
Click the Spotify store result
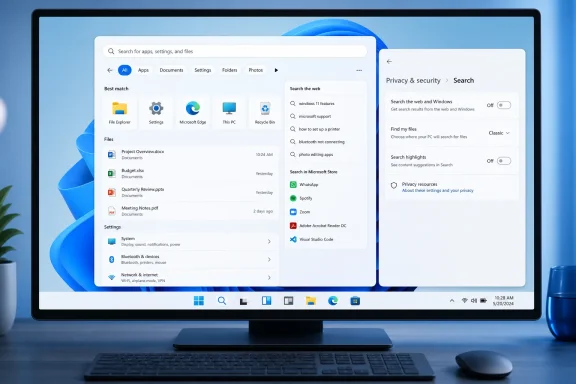(x=301, y=198)
